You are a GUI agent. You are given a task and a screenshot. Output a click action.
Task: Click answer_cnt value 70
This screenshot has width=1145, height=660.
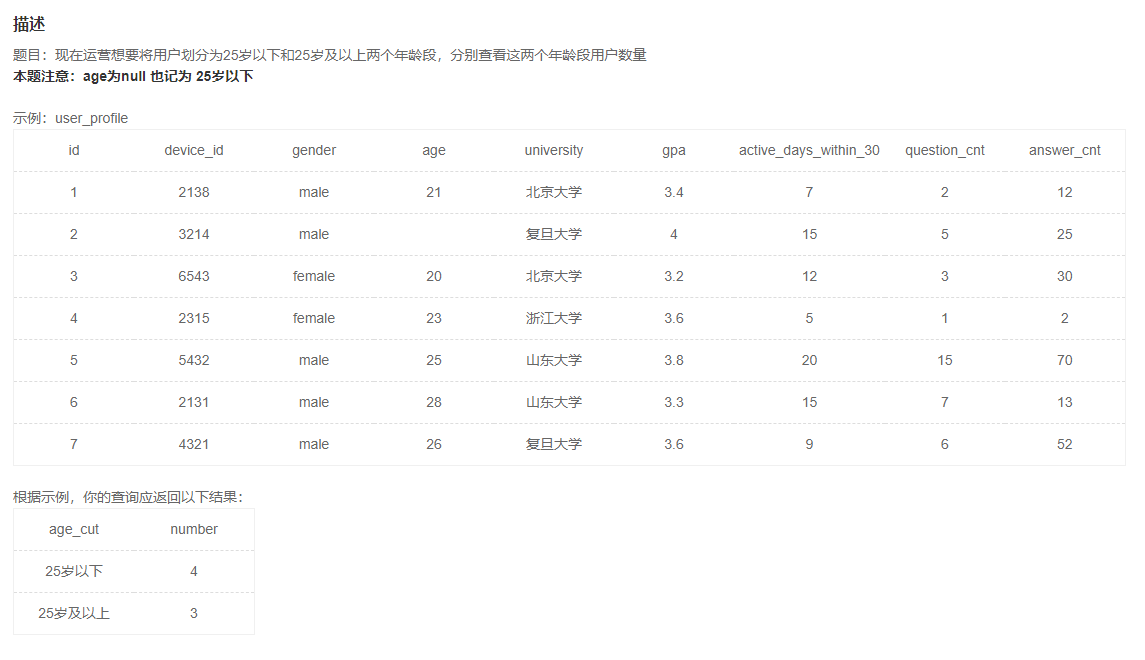coord(1065,360)
